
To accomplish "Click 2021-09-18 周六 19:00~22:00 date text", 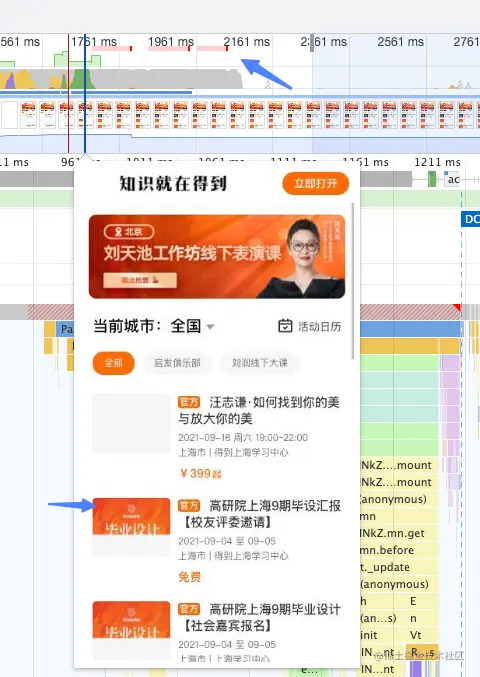I will (243, 437).
